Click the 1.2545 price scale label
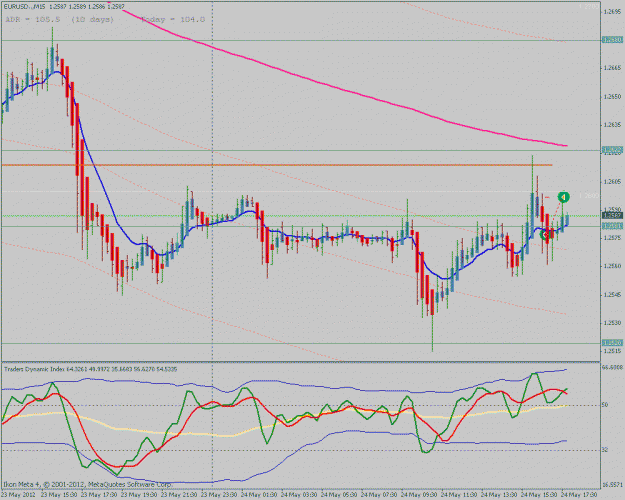625x500 pixels. coord(612,295)
